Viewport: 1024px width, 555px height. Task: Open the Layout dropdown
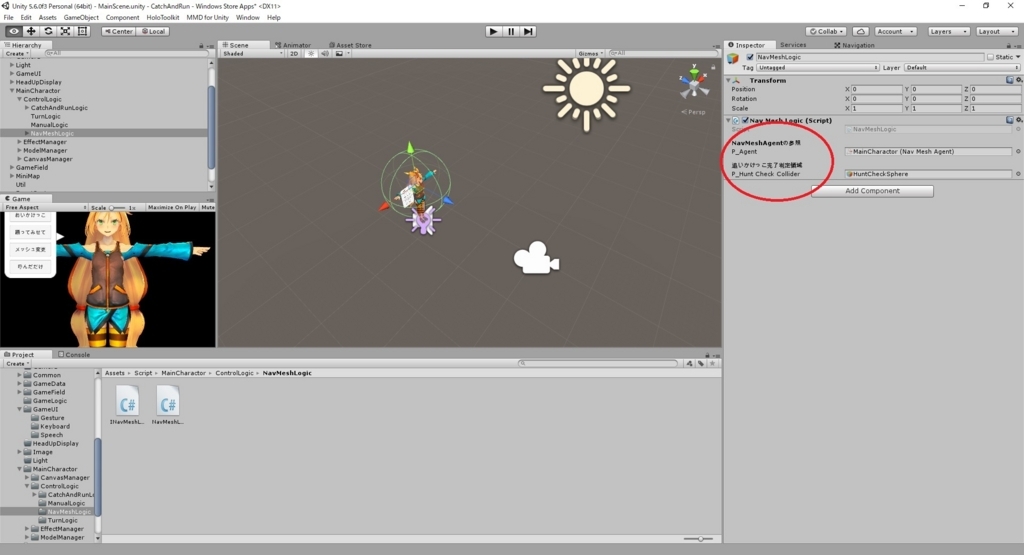click(x=996, y=31)
